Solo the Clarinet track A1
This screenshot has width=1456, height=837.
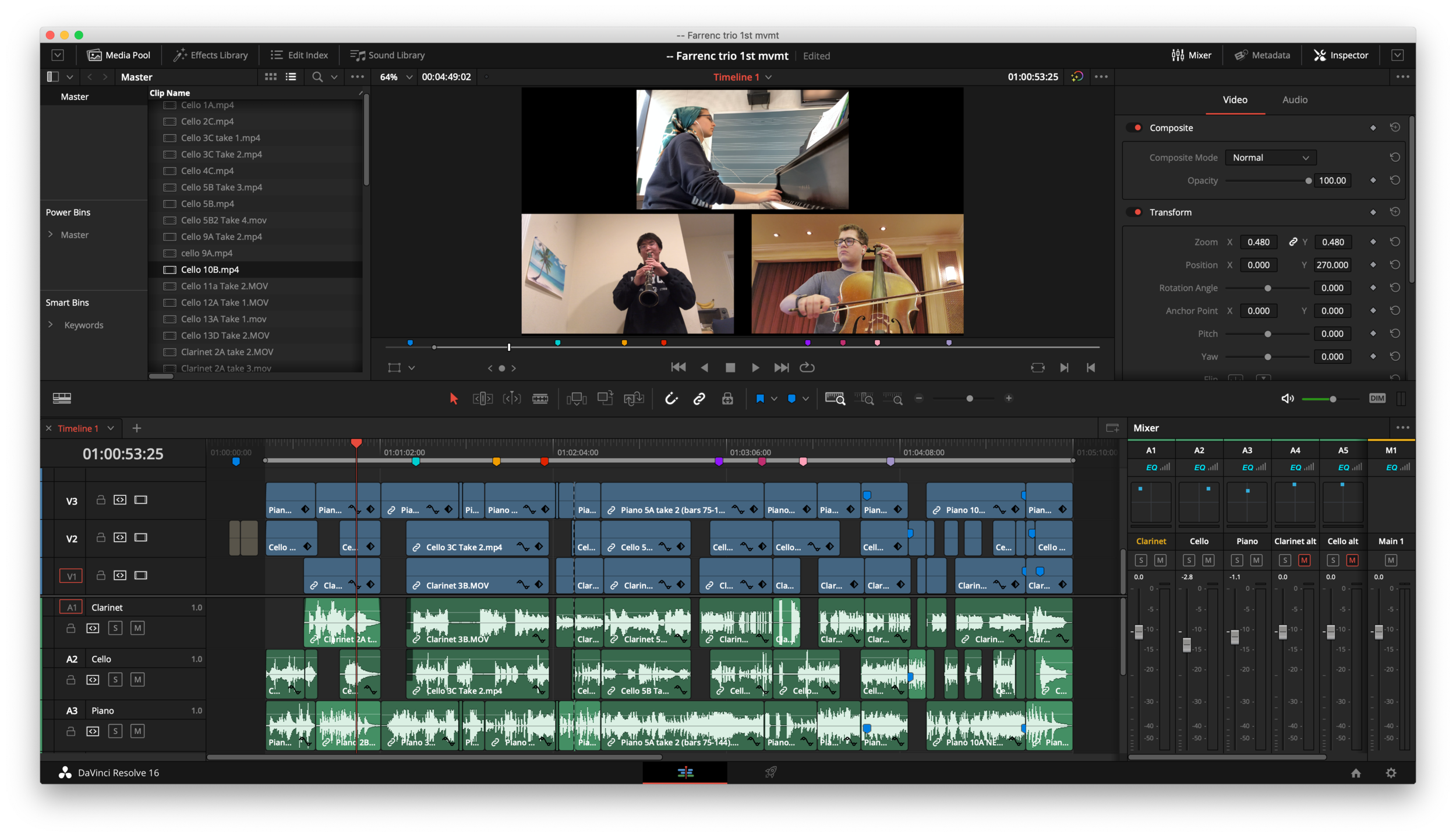(115, 628)
